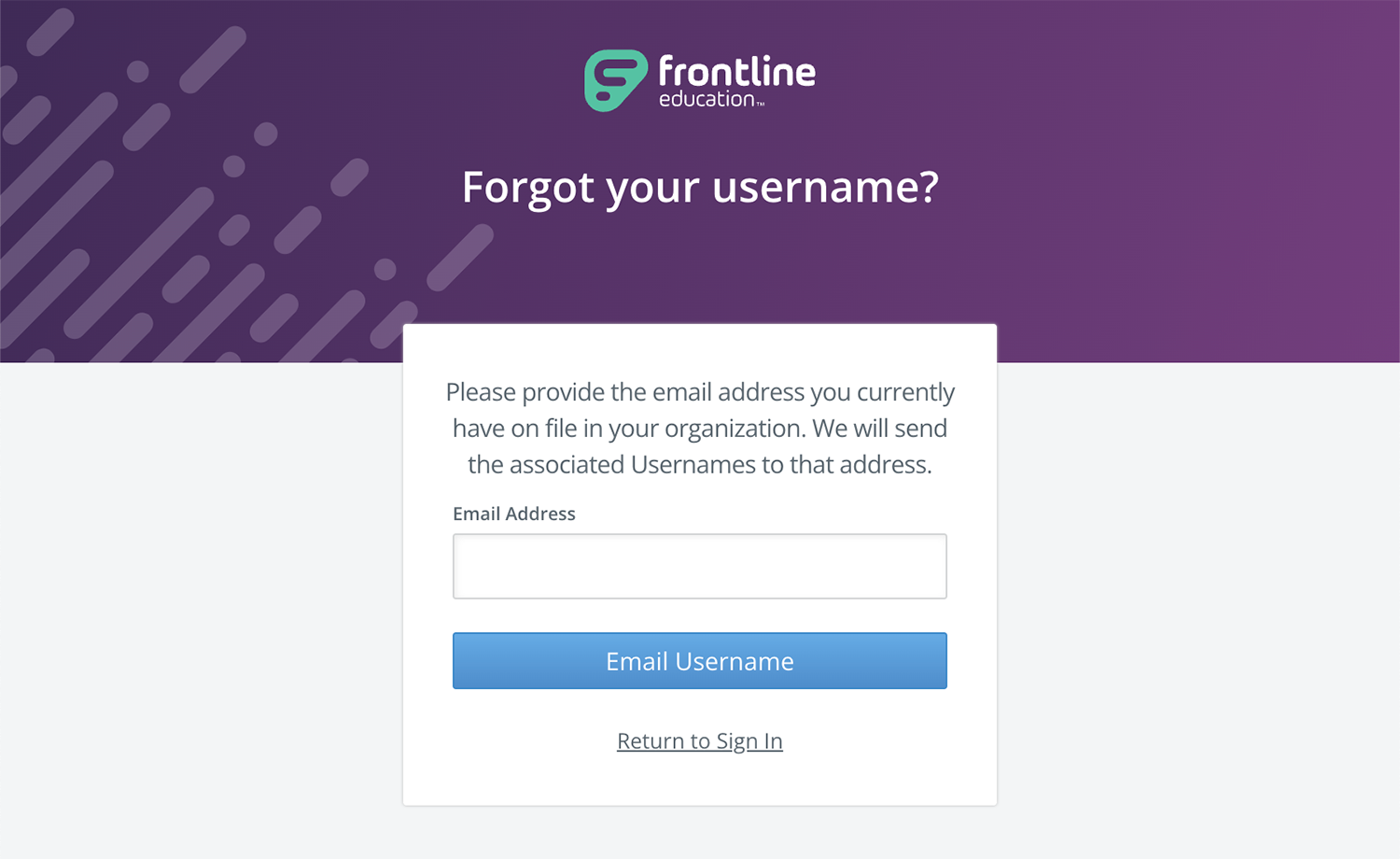Screen dimensions: 1400x859
Task: Click the instruction paragraph text
Action: tap(700, 428)
